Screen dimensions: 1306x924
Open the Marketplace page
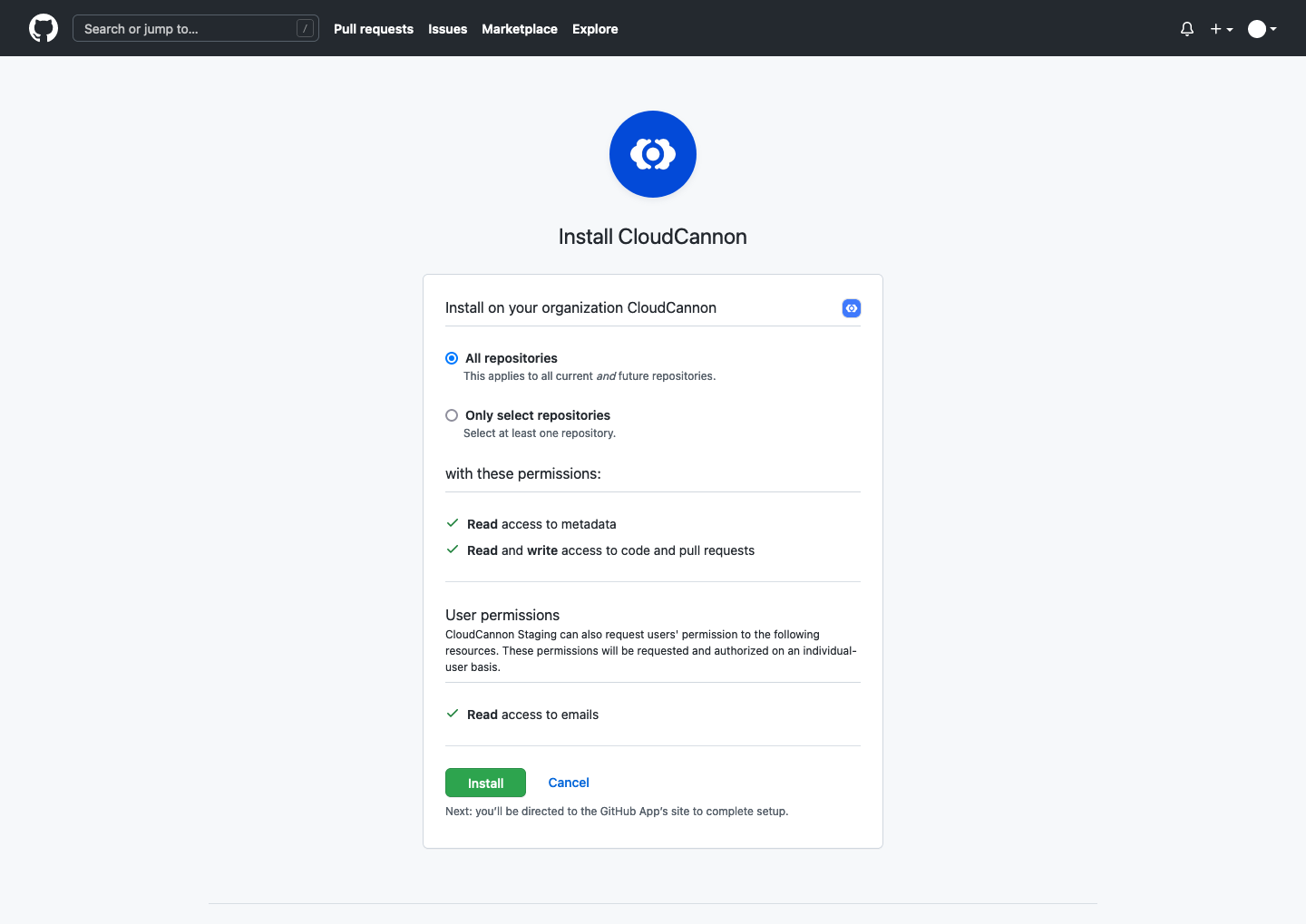(x=520, y=28)
